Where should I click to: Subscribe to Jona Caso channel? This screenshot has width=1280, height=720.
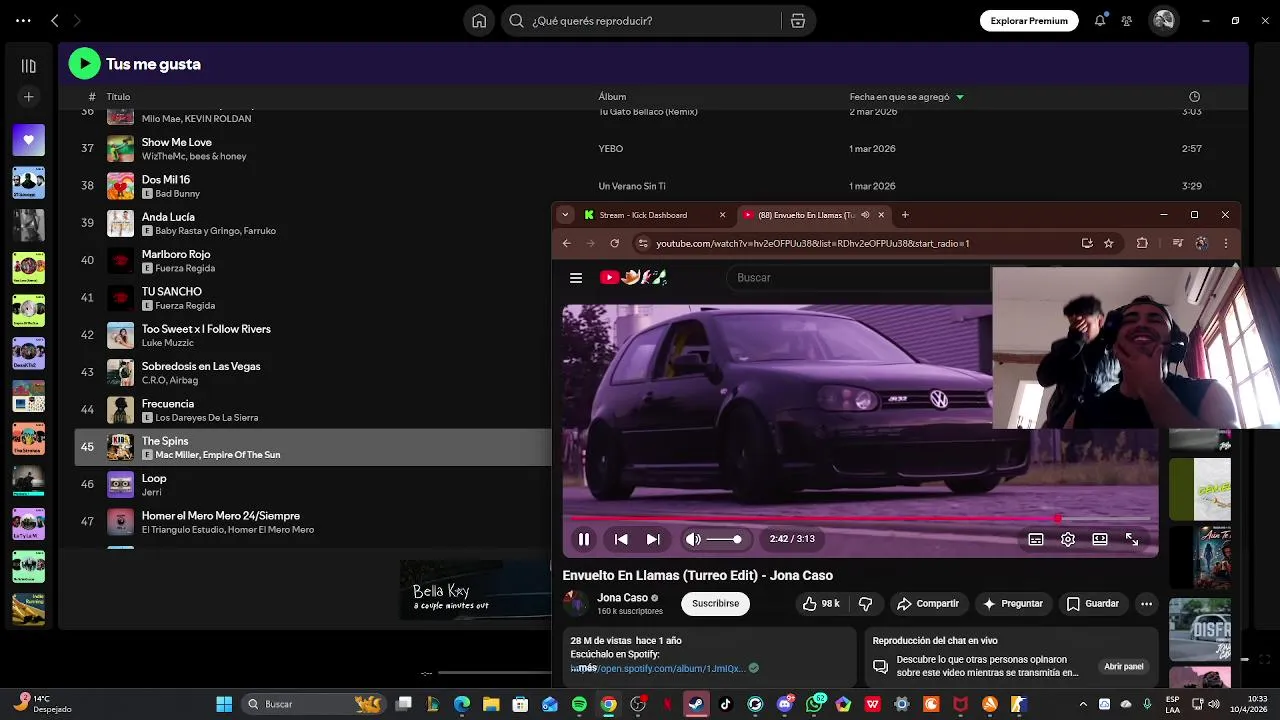click(715, 604)
